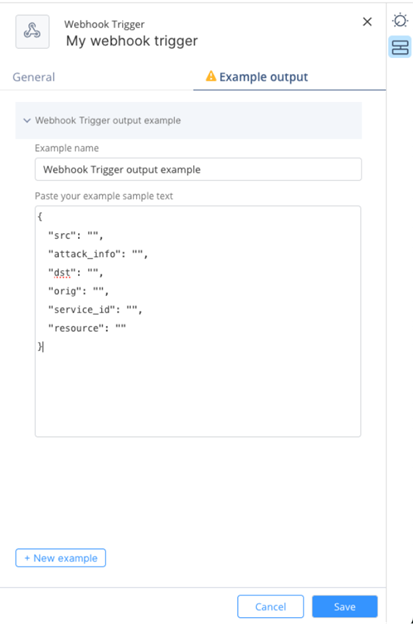Viewport: 413px width, 624px height.
Task: Cancel the webhook trigger changes
Action: [x=271, y=606]
